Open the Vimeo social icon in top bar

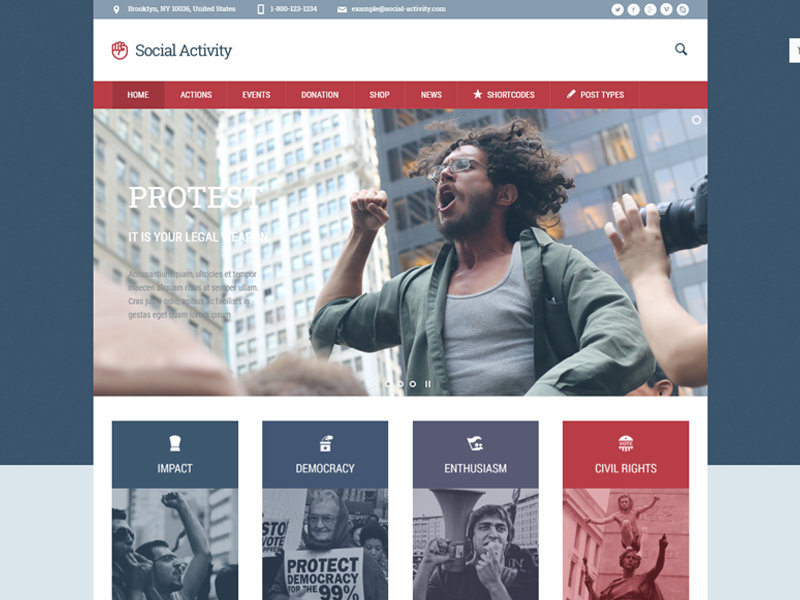tap(666, 10)
